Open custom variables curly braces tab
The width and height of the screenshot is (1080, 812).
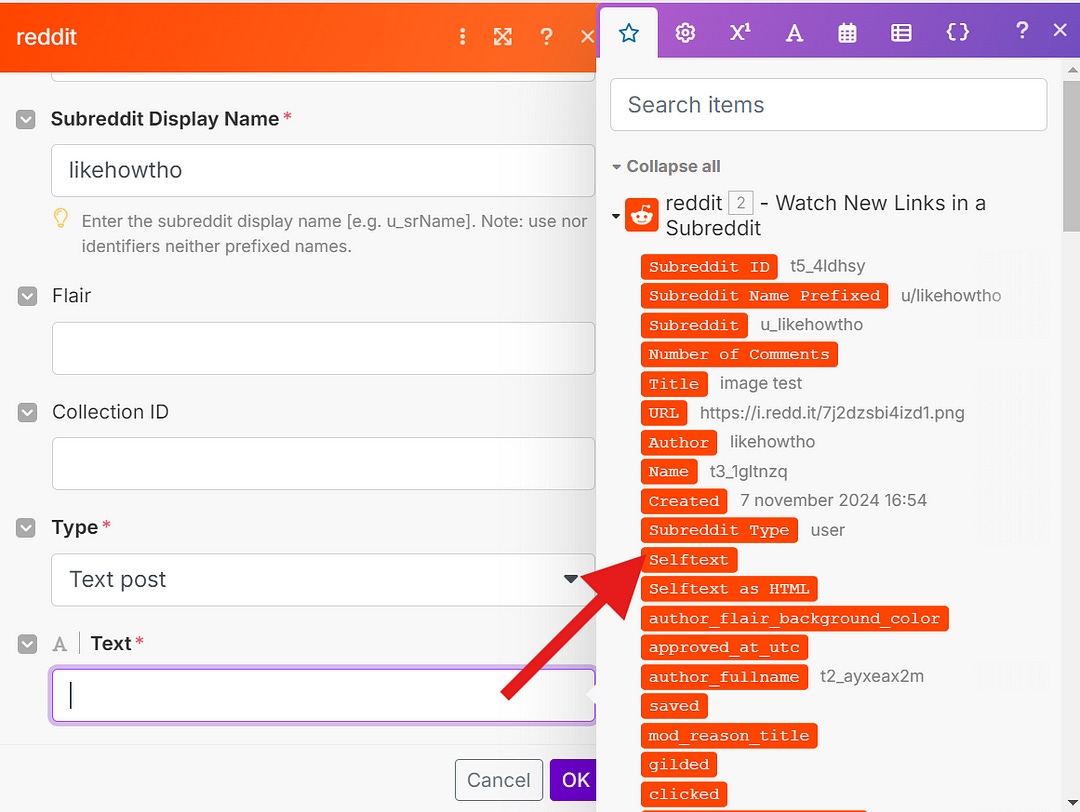click(957, 32)
